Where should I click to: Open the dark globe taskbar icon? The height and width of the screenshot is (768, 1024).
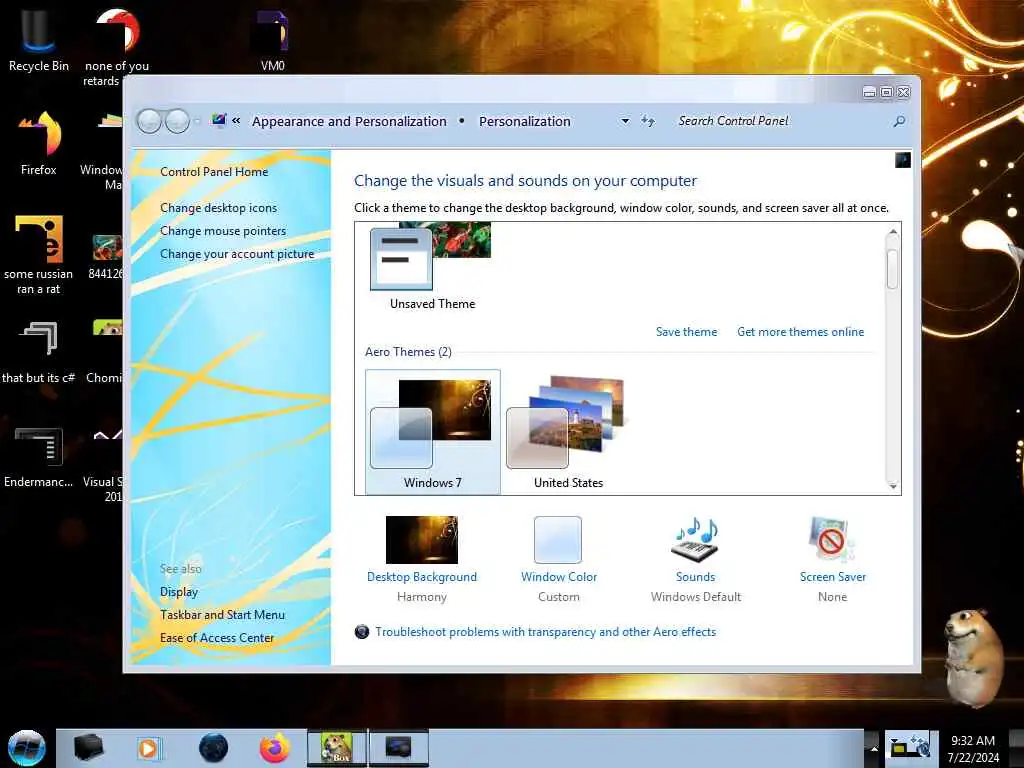coord(213,748)
